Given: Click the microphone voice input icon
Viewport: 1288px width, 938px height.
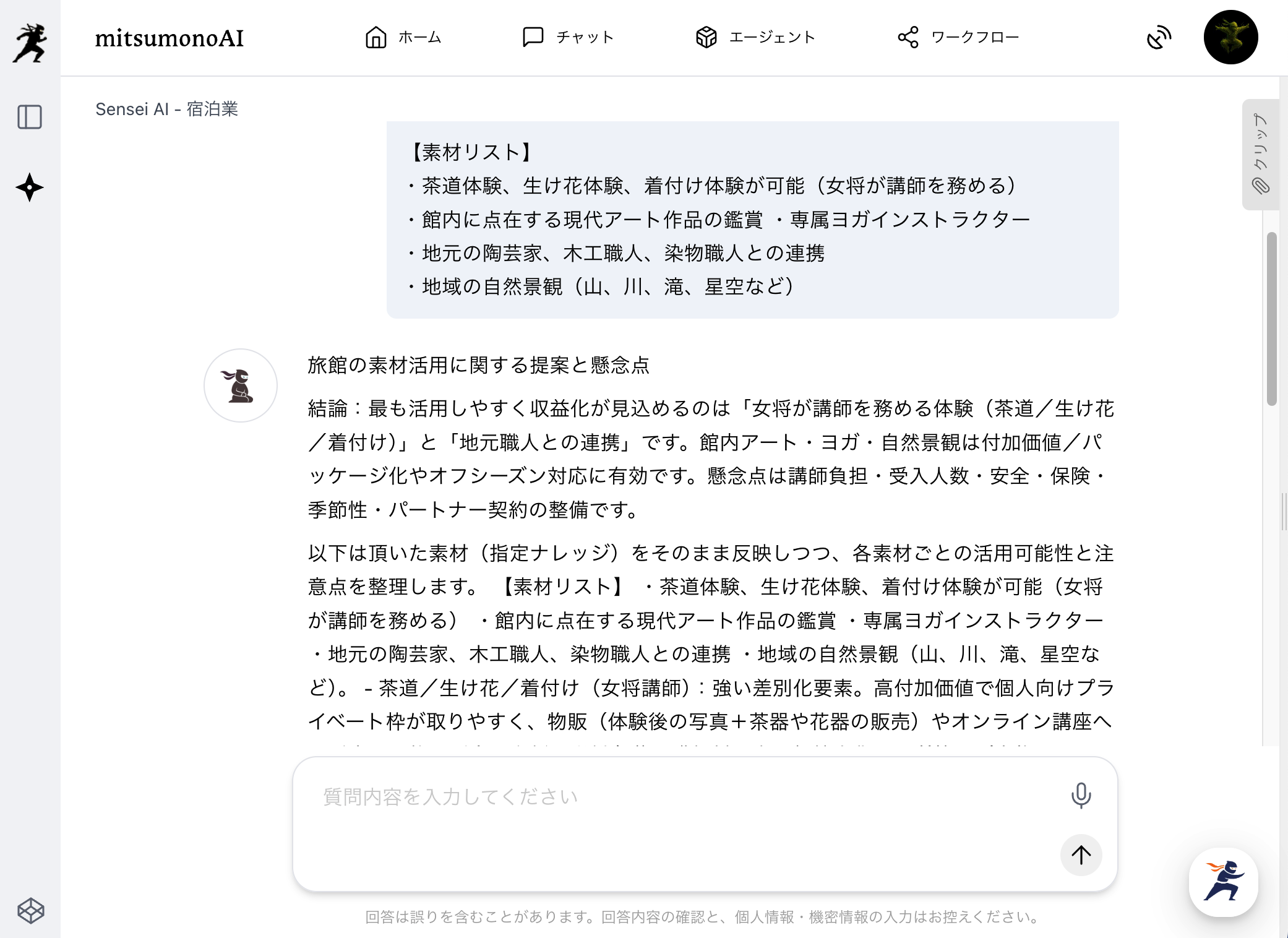Looking at the screenshot, I should point(1081,796).
